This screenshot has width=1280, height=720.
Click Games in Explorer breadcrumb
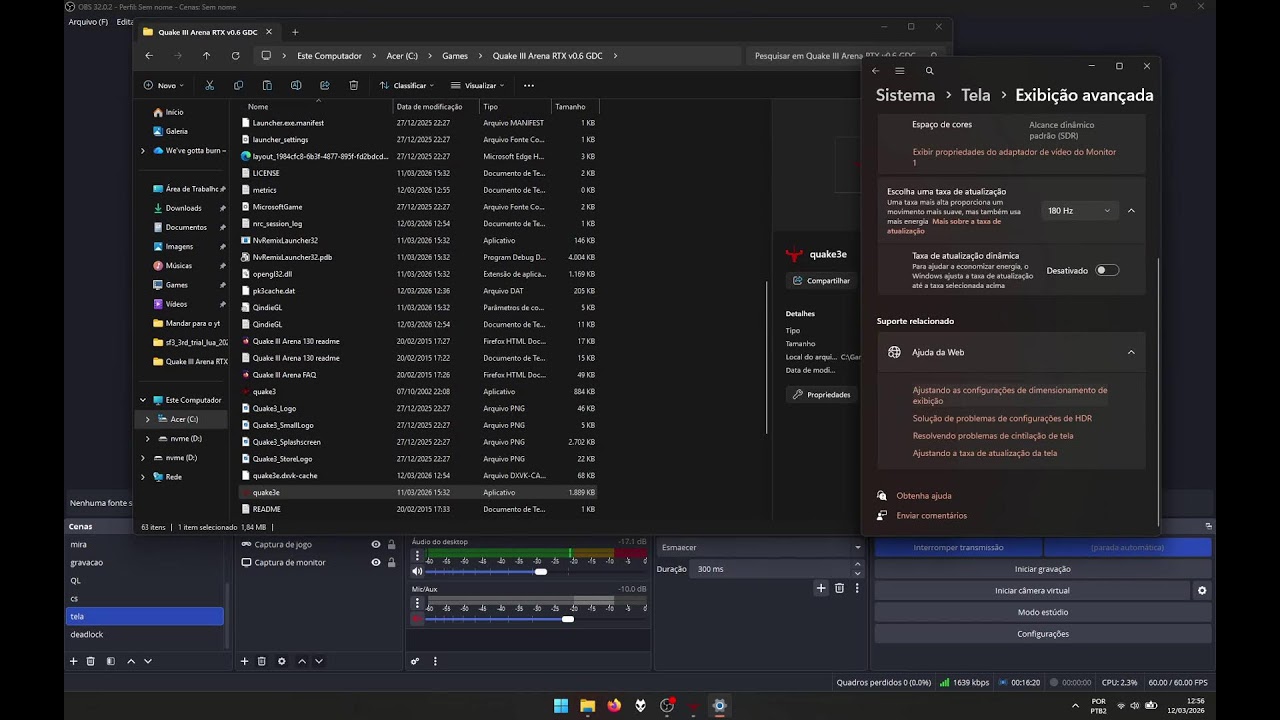[x=455, y=56]
